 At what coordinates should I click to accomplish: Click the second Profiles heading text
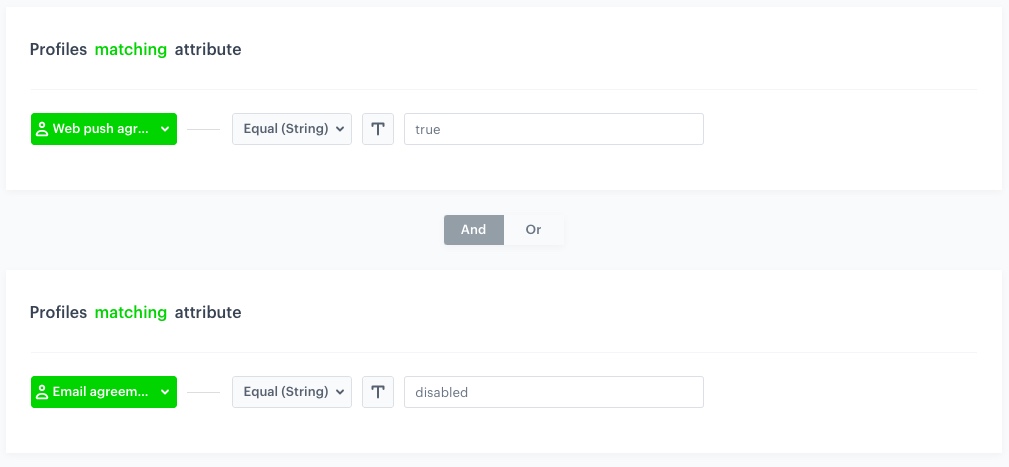click(59, 313)
